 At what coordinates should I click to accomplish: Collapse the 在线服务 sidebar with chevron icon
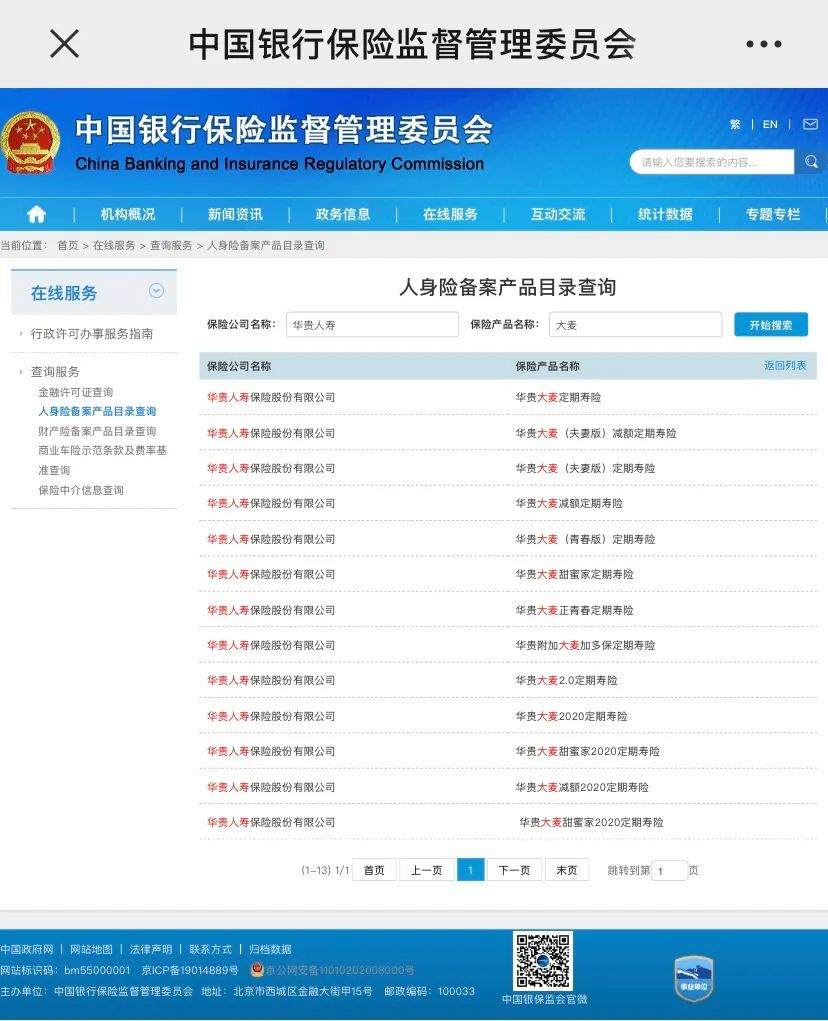[x=156, y=290]
